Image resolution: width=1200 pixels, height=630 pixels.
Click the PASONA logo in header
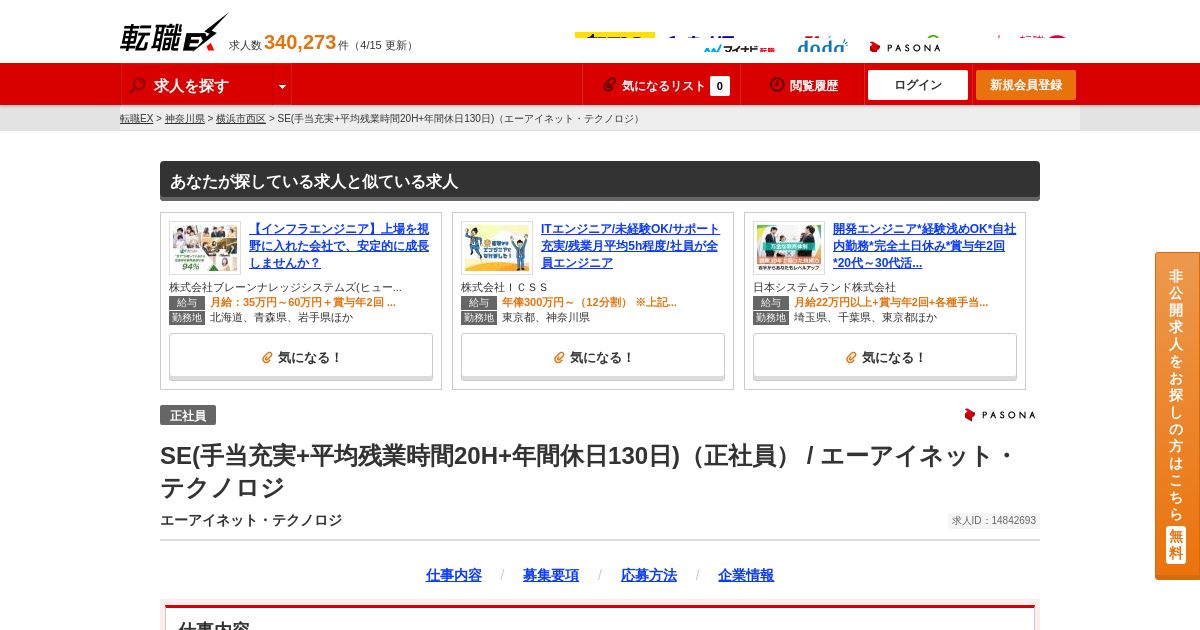pyautogui.click(x=905, y=47)
